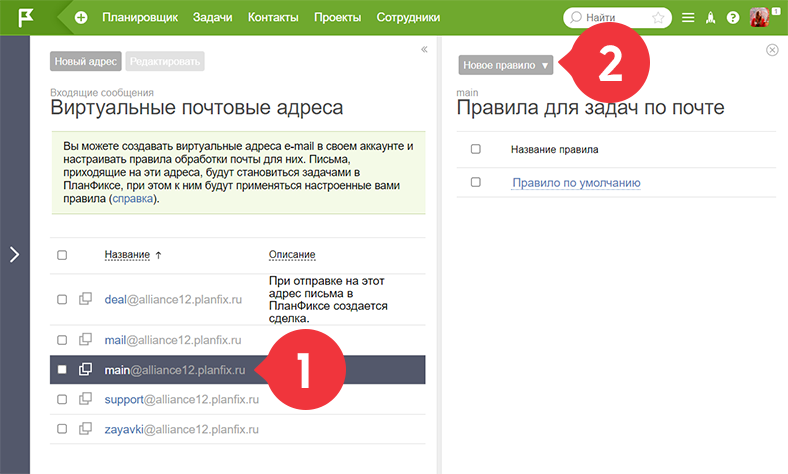The image size is (788, 474).
Task: Collapse left panel with double chevron
Action: tap(424, 49)
